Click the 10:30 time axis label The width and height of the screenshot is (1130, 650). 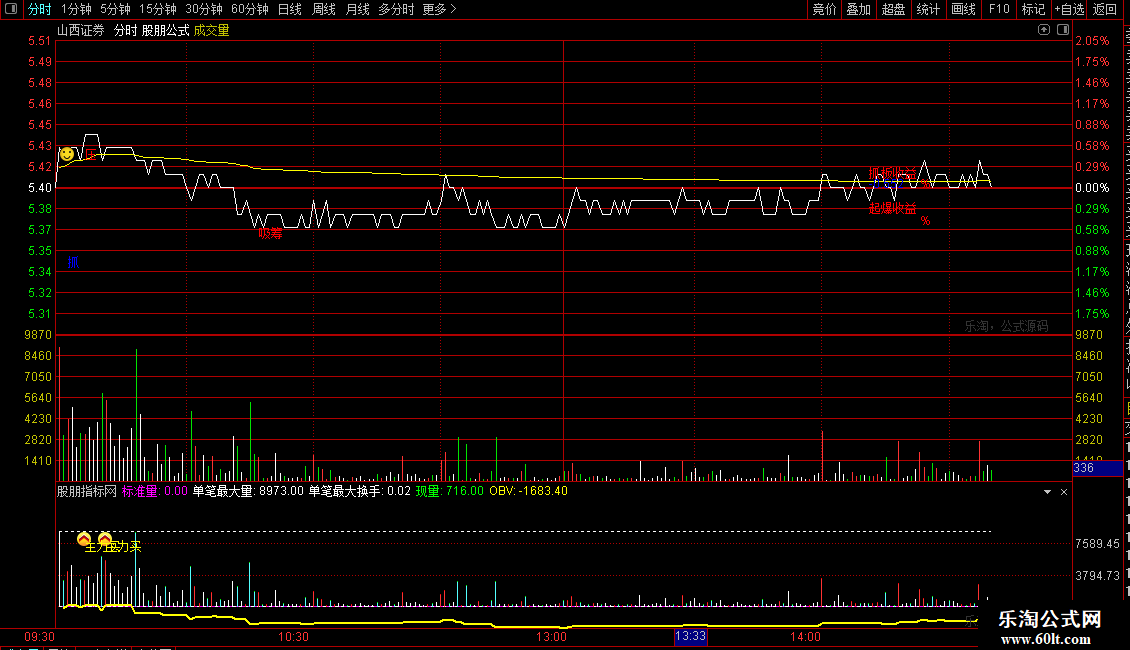click(293, 637)
